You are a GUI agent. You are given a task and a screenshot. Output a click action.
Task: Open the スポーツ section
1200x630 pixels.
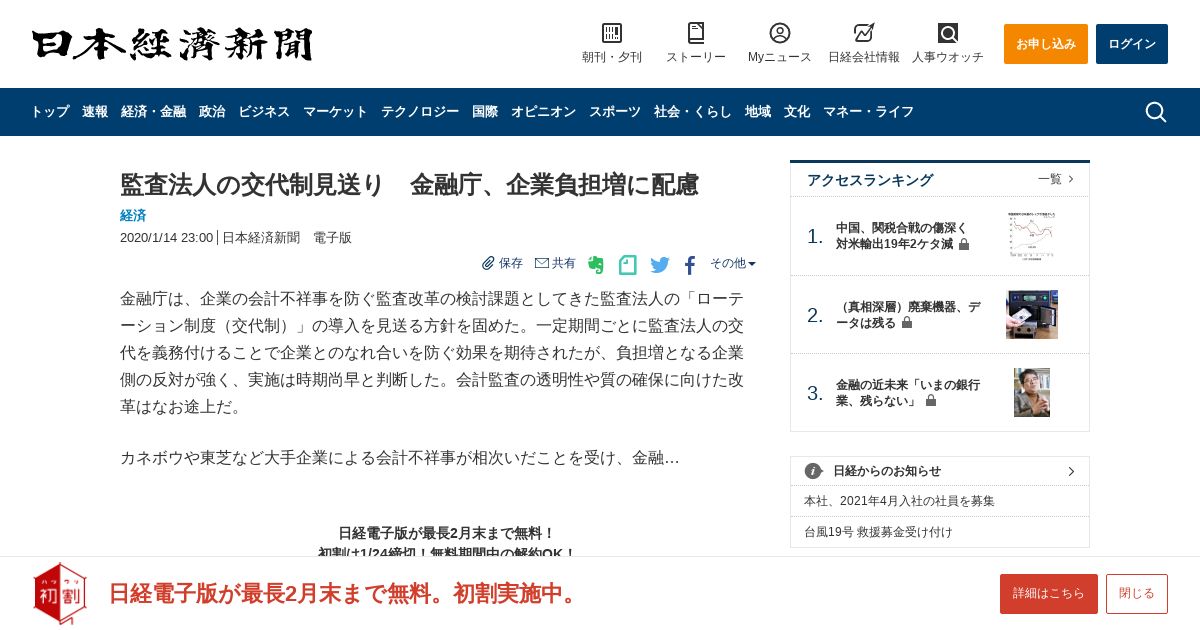(615, 112)
